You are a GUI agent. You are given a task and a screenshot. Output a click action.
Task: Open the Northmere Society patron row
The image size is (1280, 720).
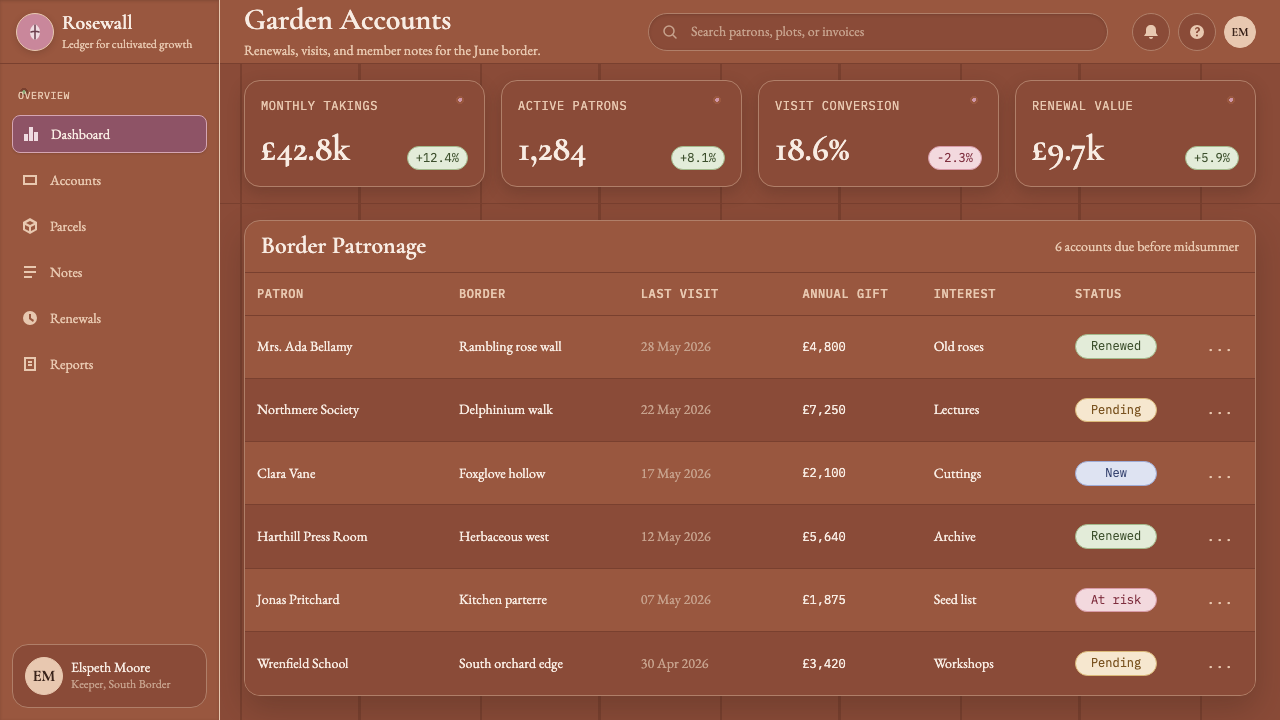click(750, 410)
